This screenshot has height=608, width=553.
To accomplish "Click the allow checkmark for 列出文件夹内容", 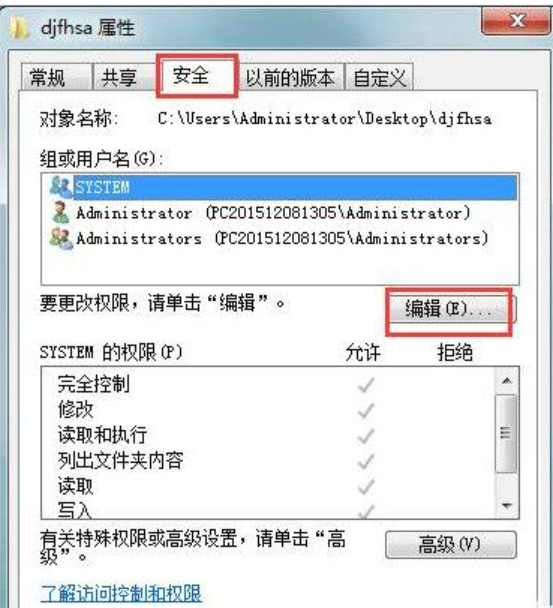I will (366, 461).
